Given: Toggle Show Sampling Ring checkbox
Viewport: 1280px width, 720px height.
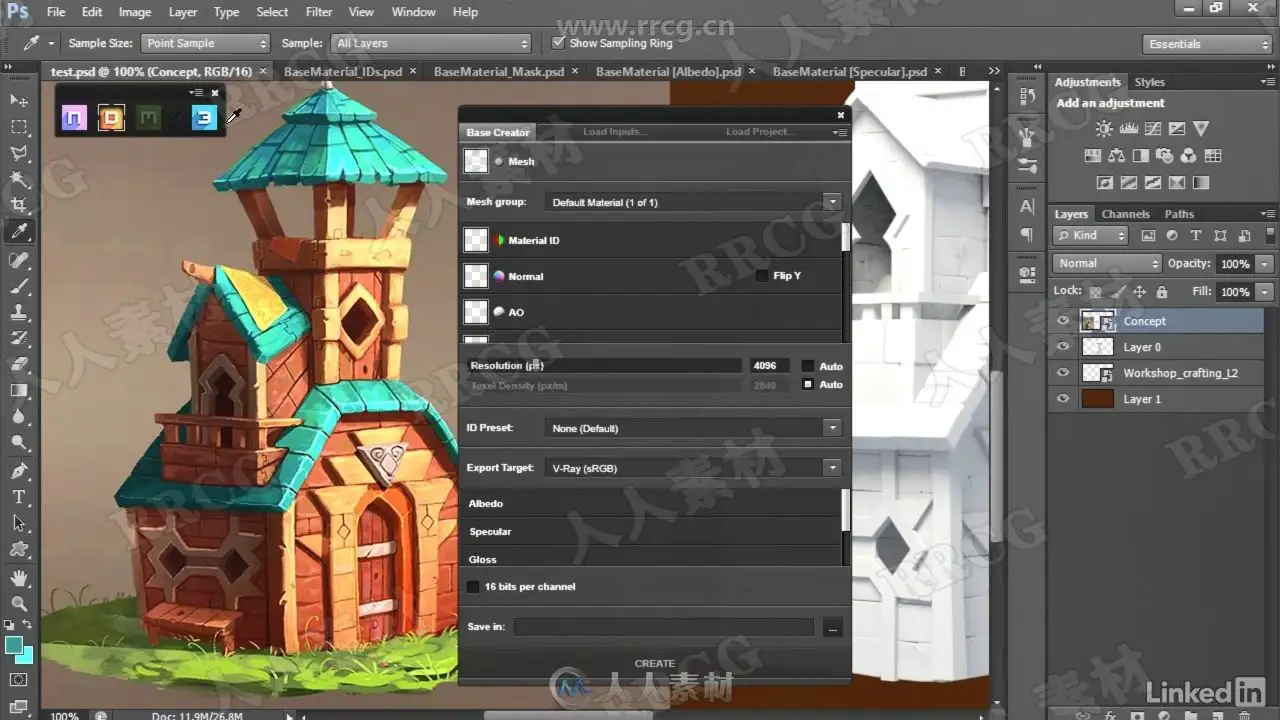Looking at the screenshot, I should coord(558,43).
